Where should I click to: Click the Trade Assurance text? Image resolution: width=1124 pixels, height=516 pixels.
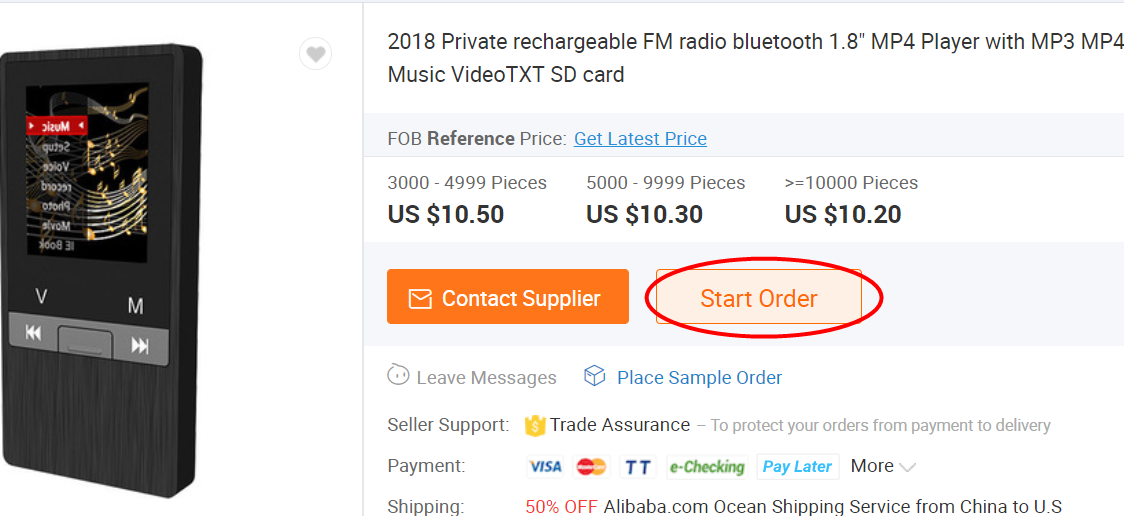[x=620, y=425]
